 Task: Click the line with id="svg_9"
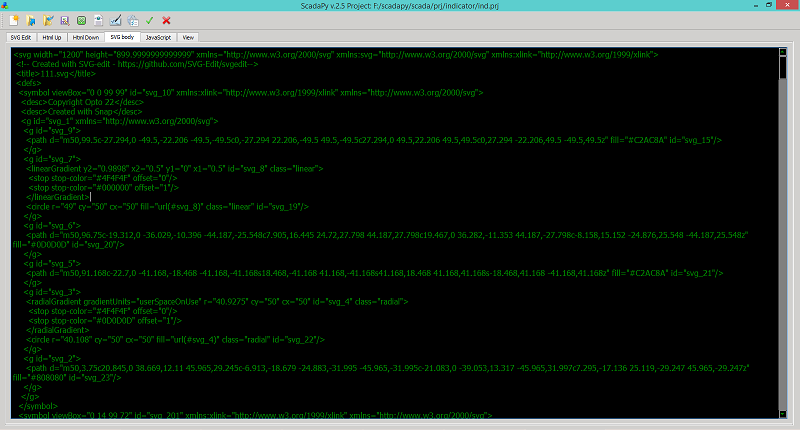point(52,131)
